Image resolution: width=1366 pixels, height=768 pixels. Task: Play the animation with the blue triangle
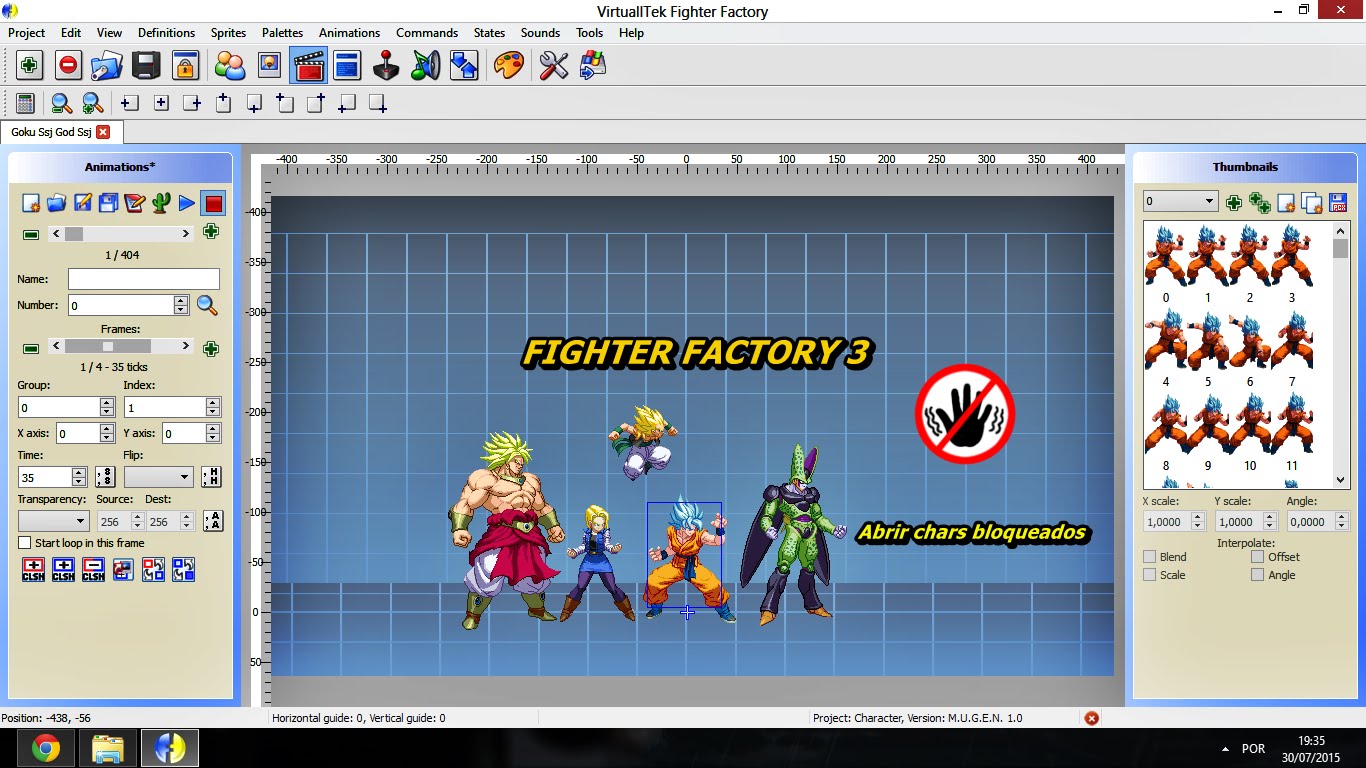click(x=187, y=203)
